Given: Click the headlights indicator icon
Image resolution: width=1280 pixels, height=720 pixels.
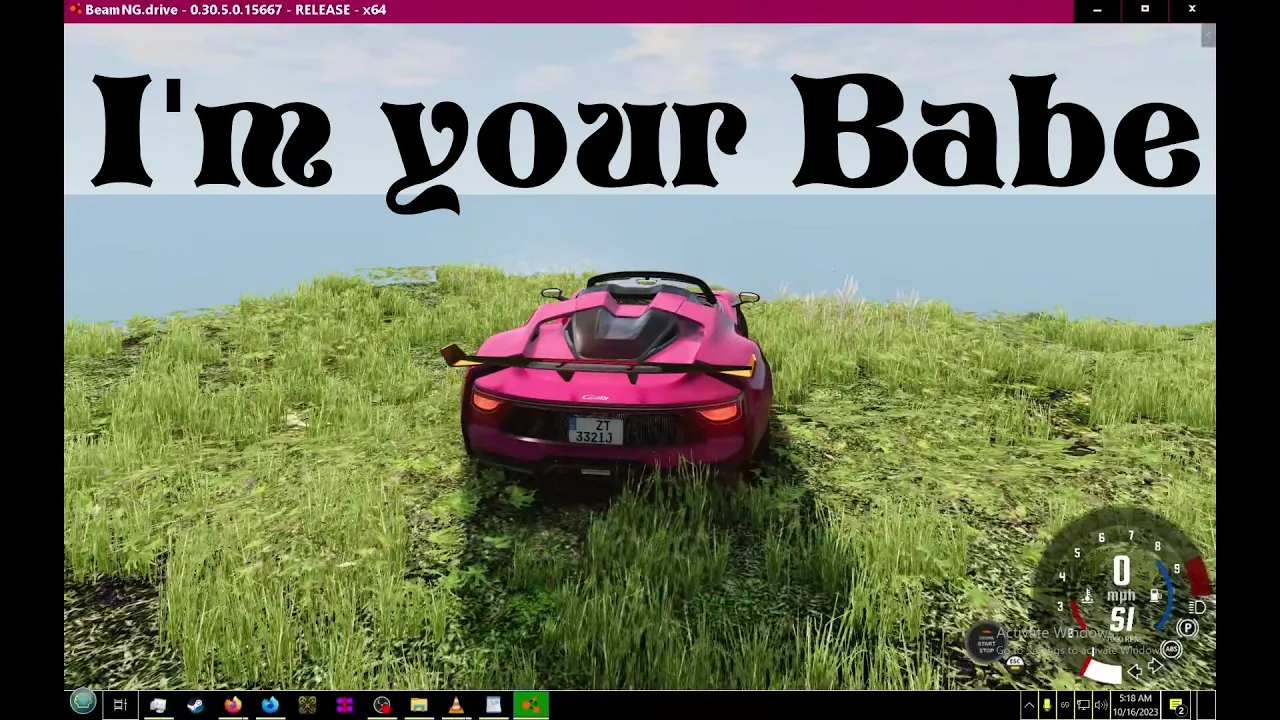Looking at the screenshot, I should pyautogui.click(x=1197, y=607).
